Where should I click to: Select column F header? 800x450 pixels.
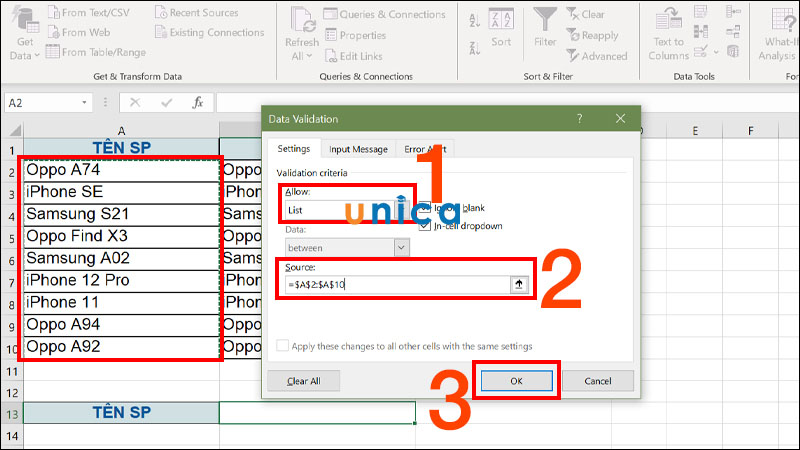click(x=751, y=131)
